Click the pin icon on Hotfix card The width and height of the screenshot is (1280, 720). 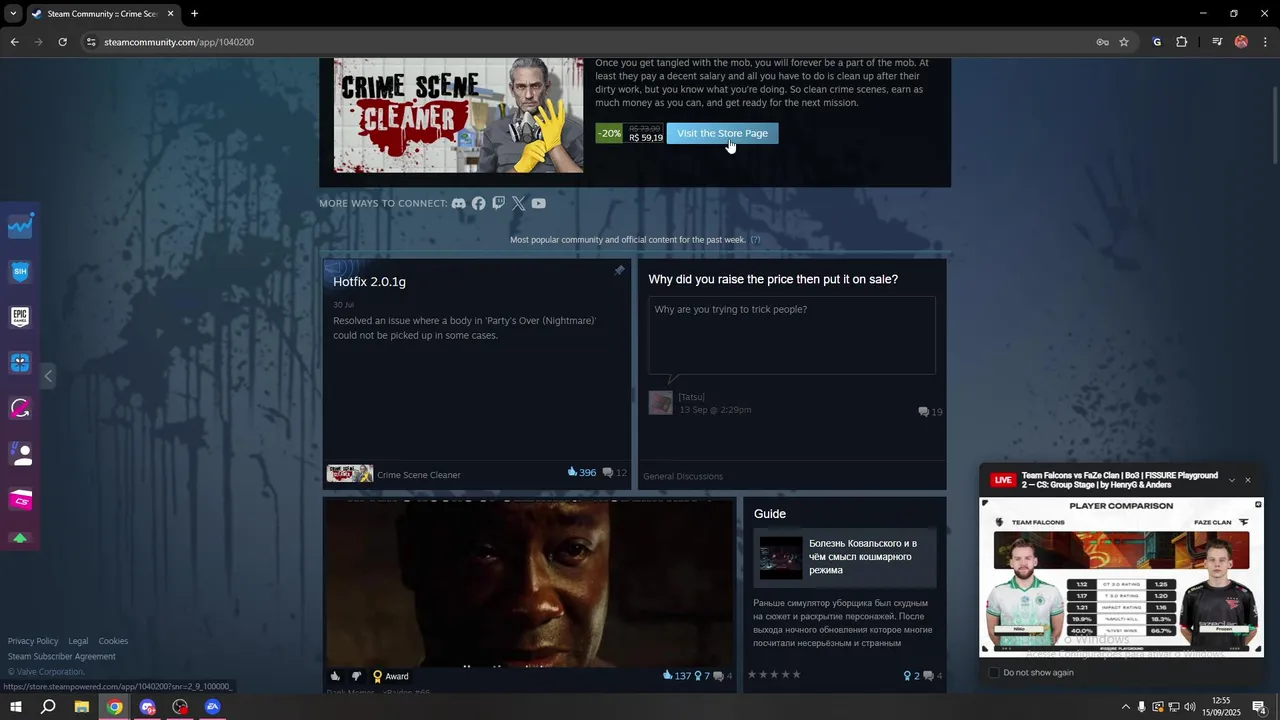pos(619,271)
